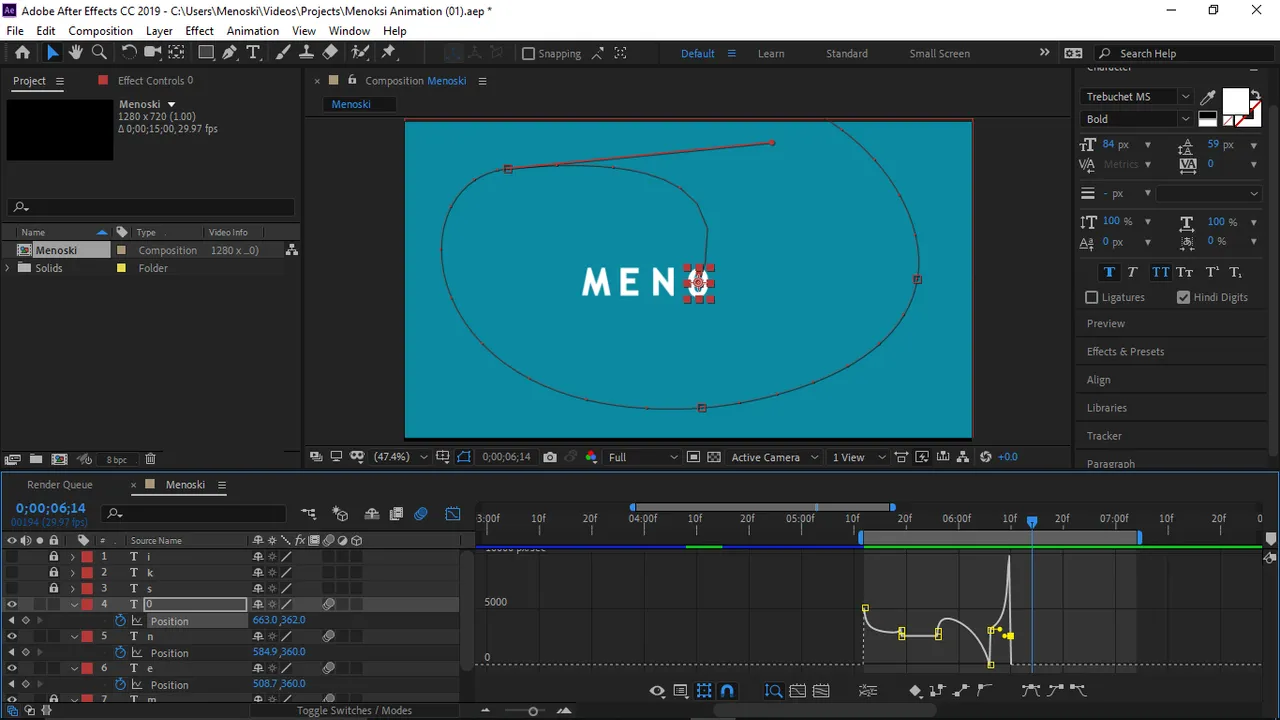
Task: Open the Trebuchet MS font family dropdown
Action: pos(1137,97)
